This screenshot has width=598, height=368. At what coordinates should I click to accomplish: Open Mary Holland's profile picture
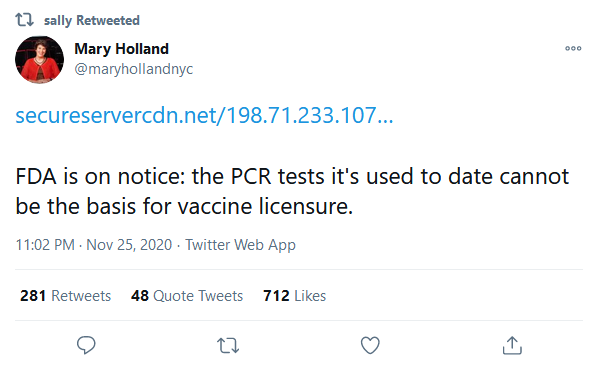click(x=39, y=59)
